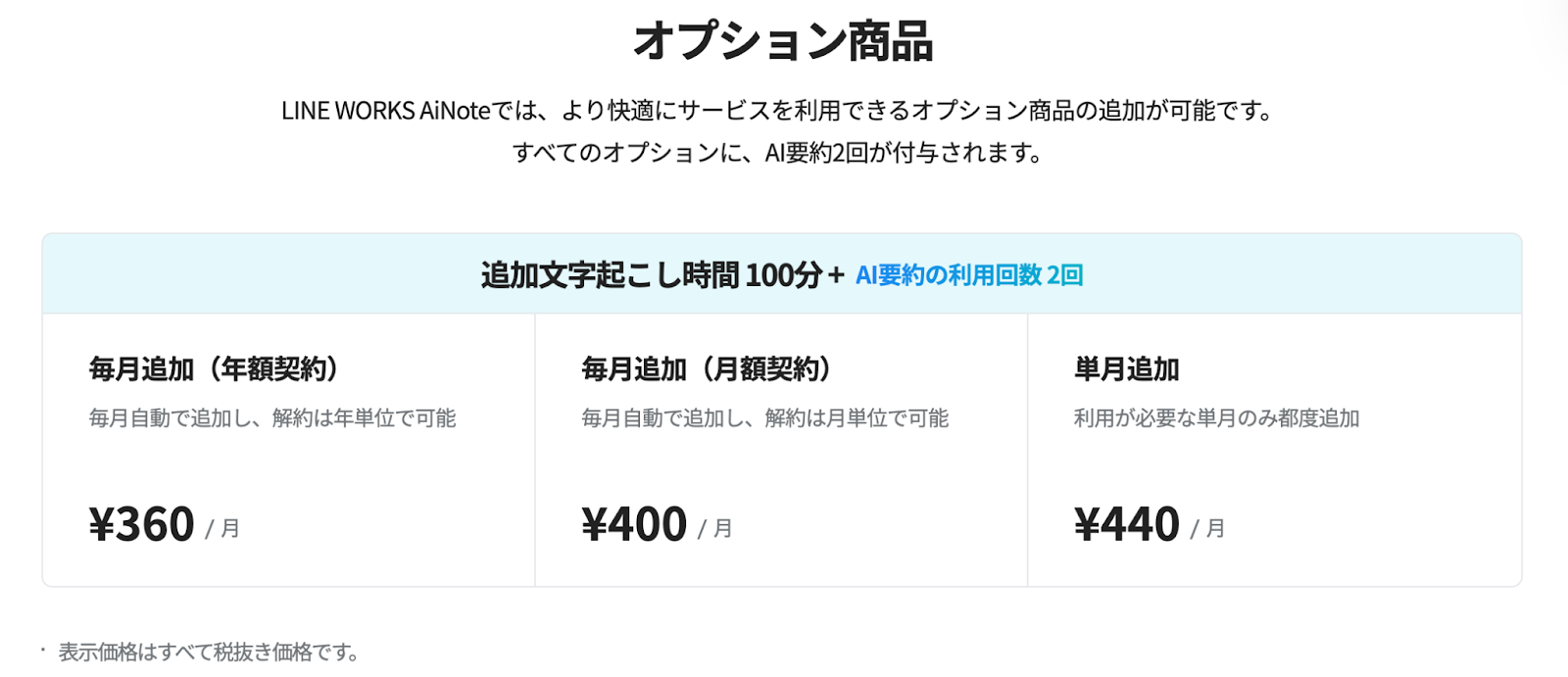
Task: Click the 解約は年単位で可能 plan description
Action: [x=364, y=418]
